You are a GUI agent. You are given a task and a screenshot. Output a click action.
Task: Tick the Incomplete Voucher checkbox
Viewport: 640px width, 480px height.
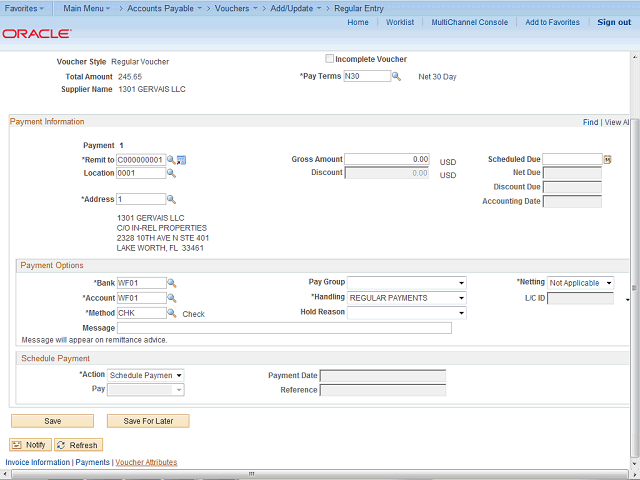[330, 59]
